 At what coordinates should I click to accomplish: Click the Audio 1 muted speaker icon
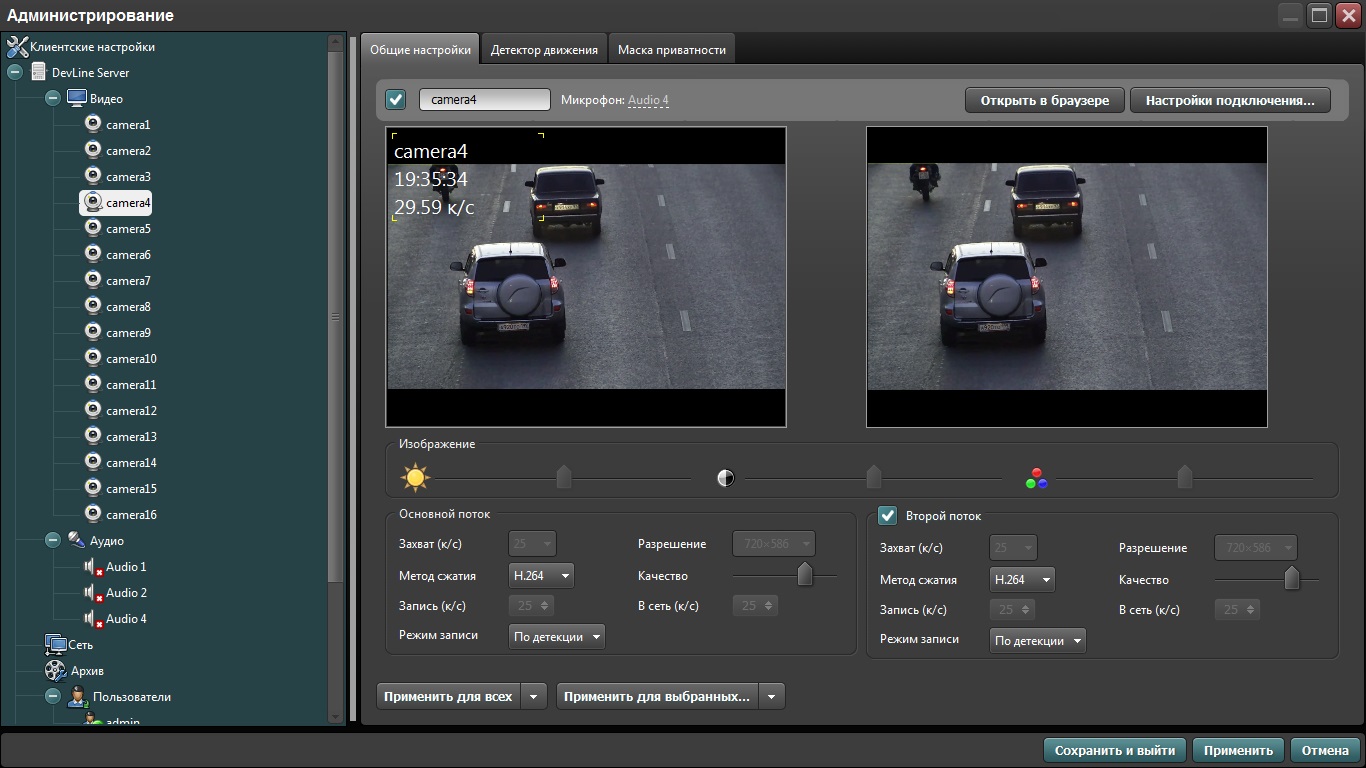(x=93, y=567)
